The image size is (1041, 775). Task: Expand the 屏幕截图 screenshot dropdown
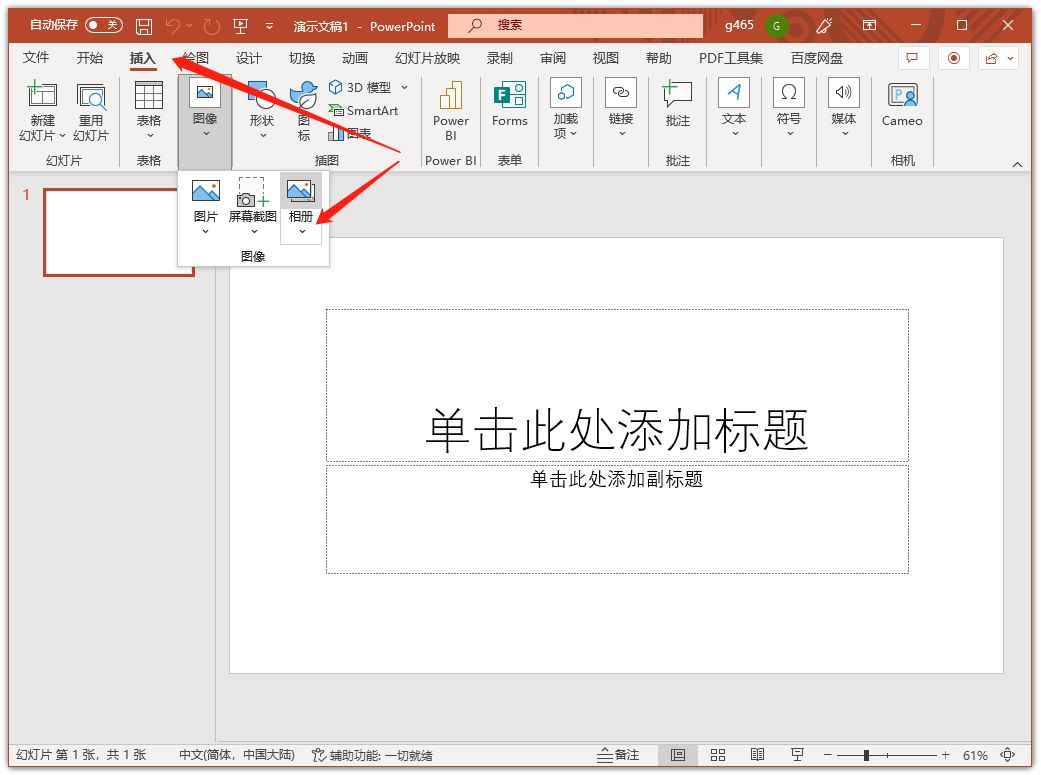coord(253,231)
